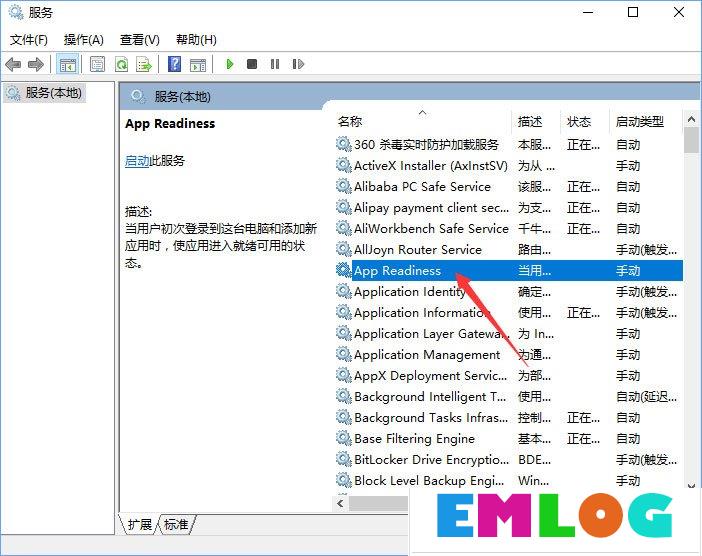The image size is (702, 556).
Task: Select the Base Filtering Engine service
Action: [509, 439]
